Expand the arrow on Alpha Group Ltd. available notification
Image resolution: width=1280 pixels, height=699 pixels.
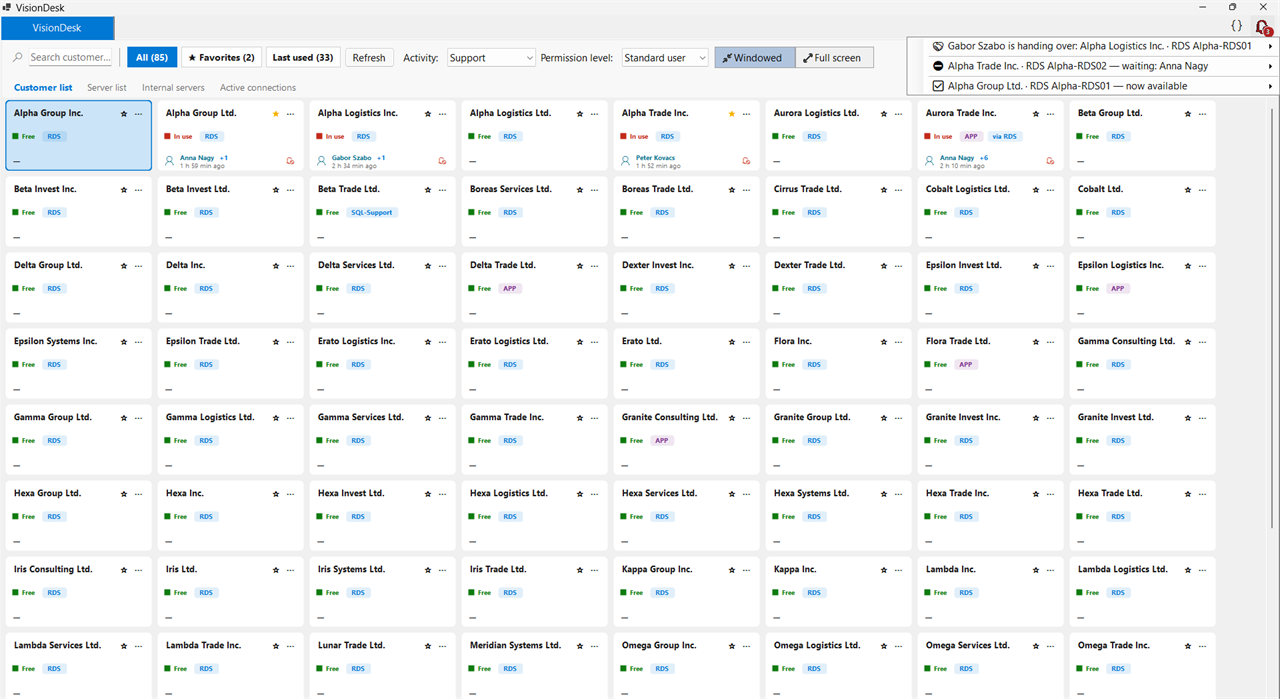(x=1271, y=86)
